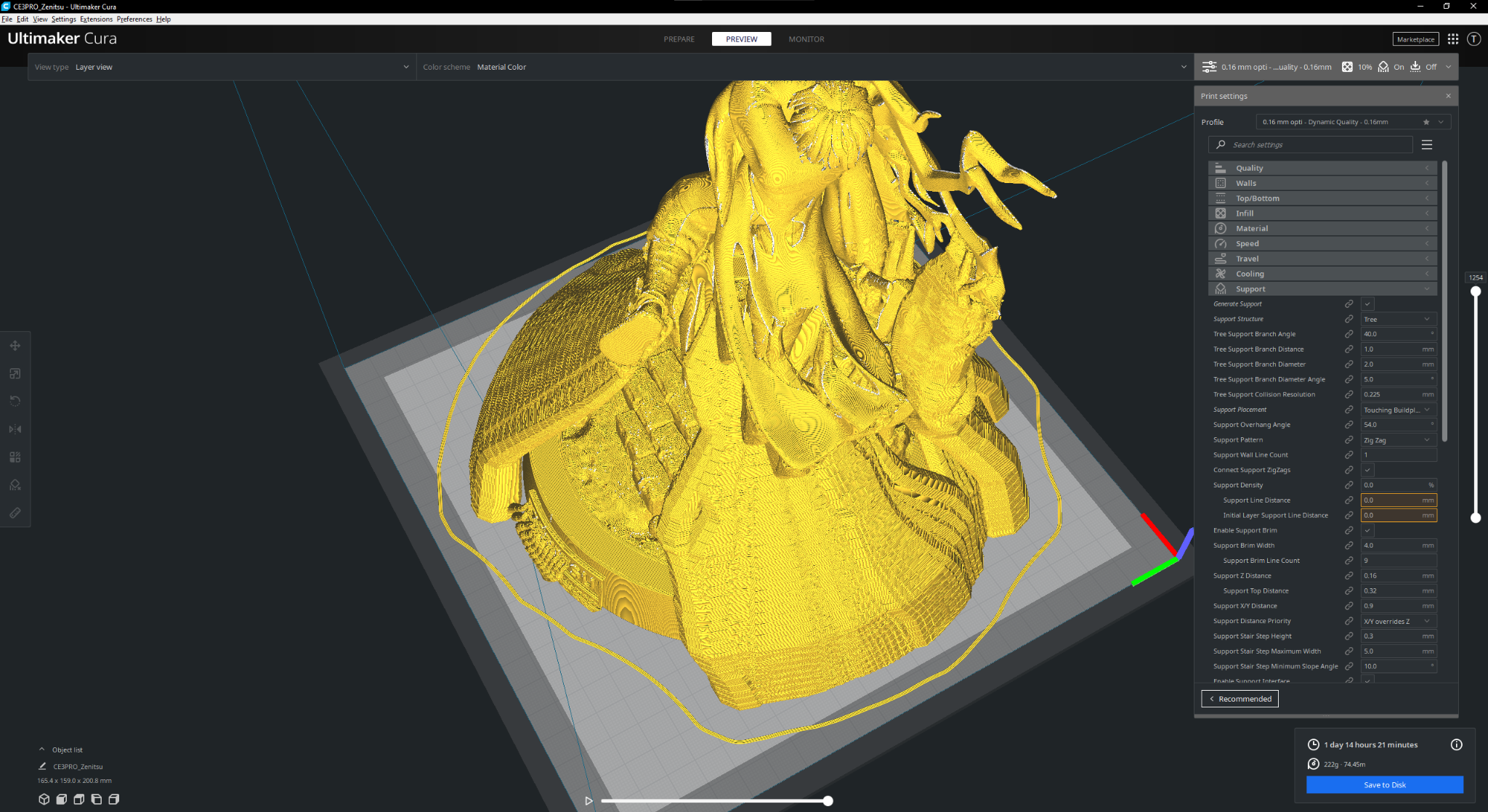Screen dimensions: 1488x812
Task: Open the View type Layer view dropdown
Action: pyautogui.click(x=222, y=67)
